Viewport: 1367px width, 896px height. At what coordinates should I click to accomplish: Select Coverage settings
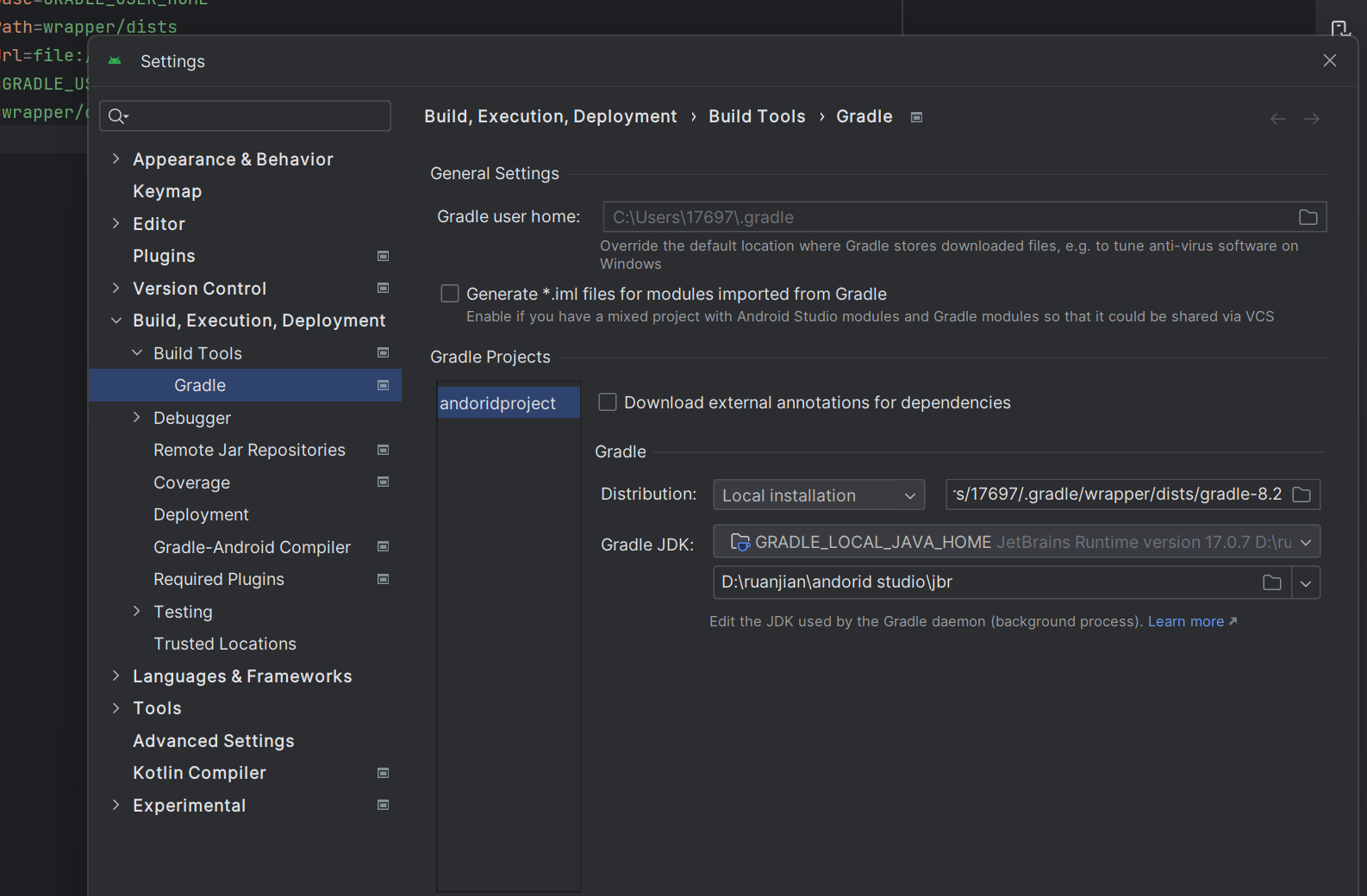[x=191, y=482]
